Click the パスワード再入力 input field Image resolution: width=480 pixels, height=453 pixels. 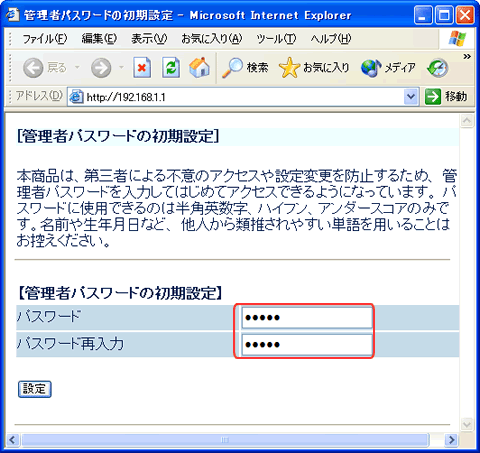307,345
